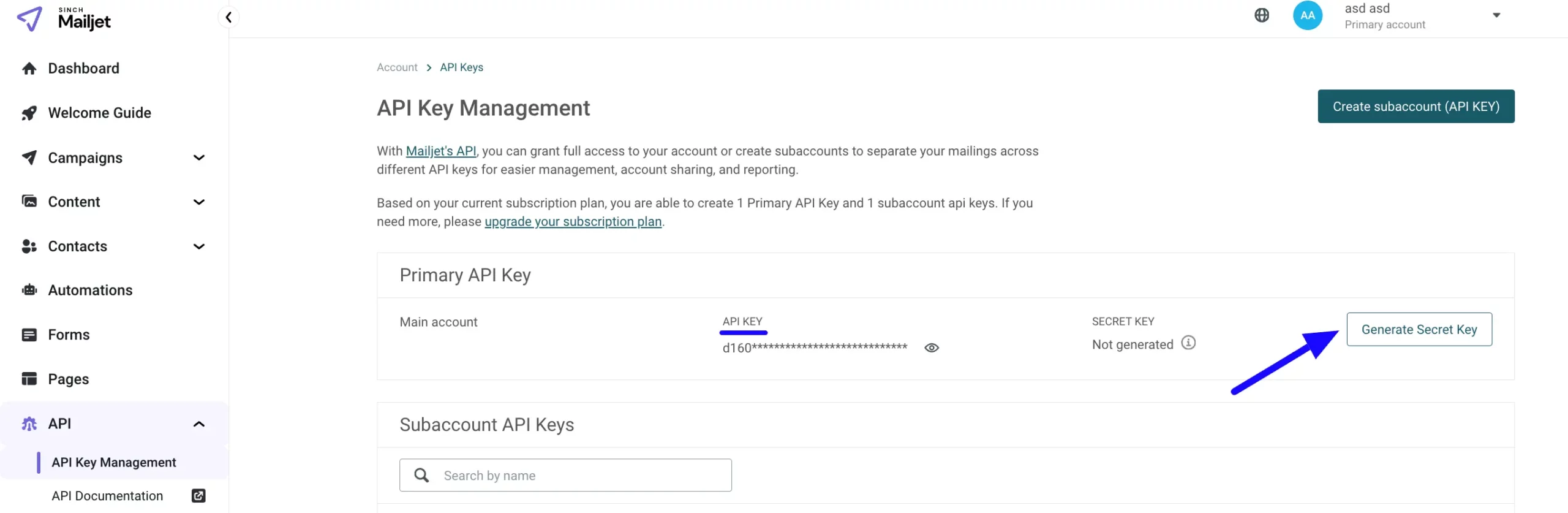The image size is (1568, 513).
Task: Open API Documentation link in sidebar
Action: tap(107, 496)
